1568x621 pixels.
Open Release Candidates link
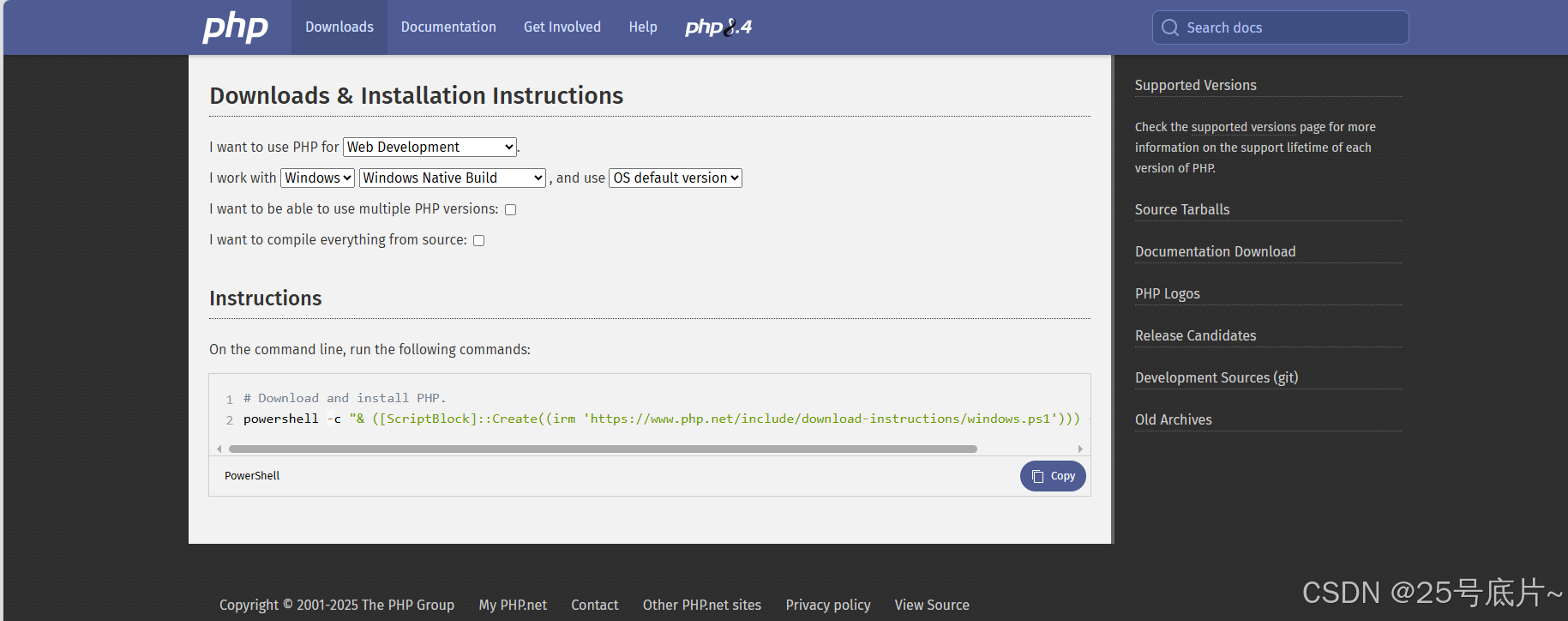[x=1195, y=335]
